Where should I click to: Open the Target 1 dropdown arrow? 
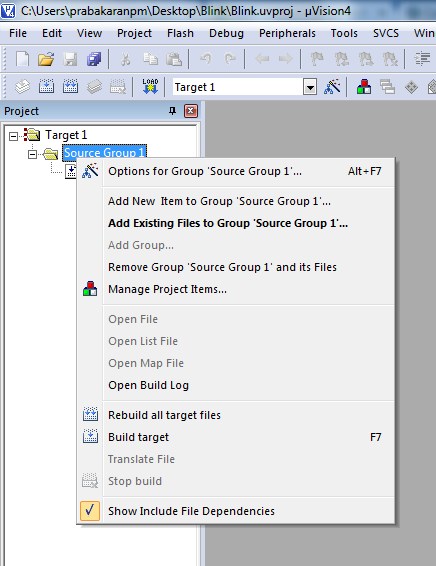[x=310, y=87]
